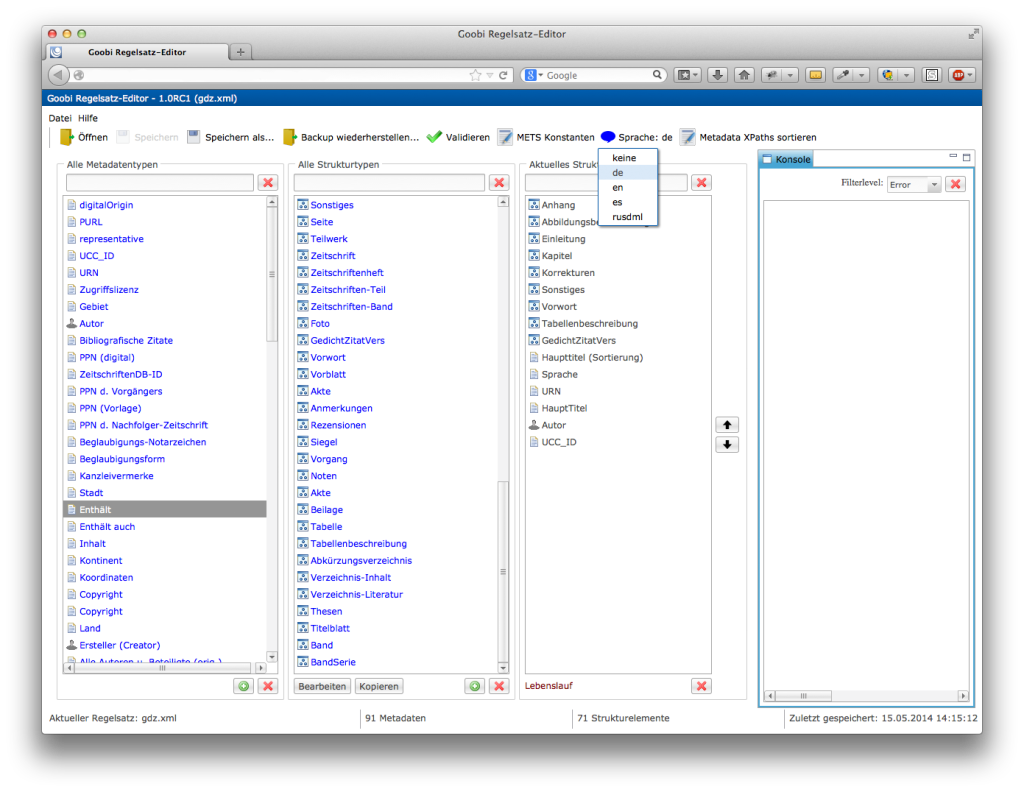Select language es in dropdown
The height and width of the screenshot is (792, 1024).
click(617, 202)
